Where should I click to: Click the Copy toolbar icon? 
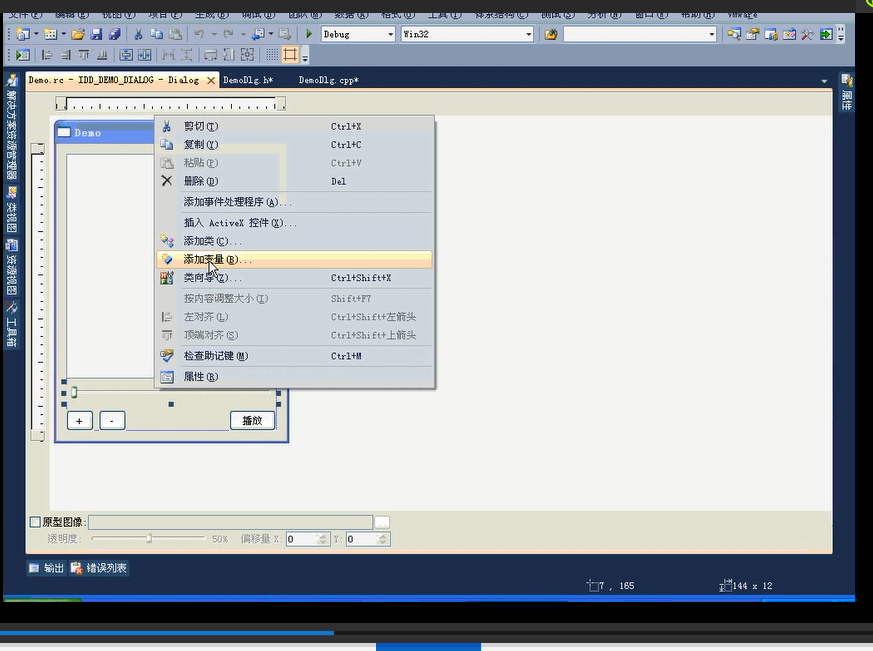pos(156,35)
